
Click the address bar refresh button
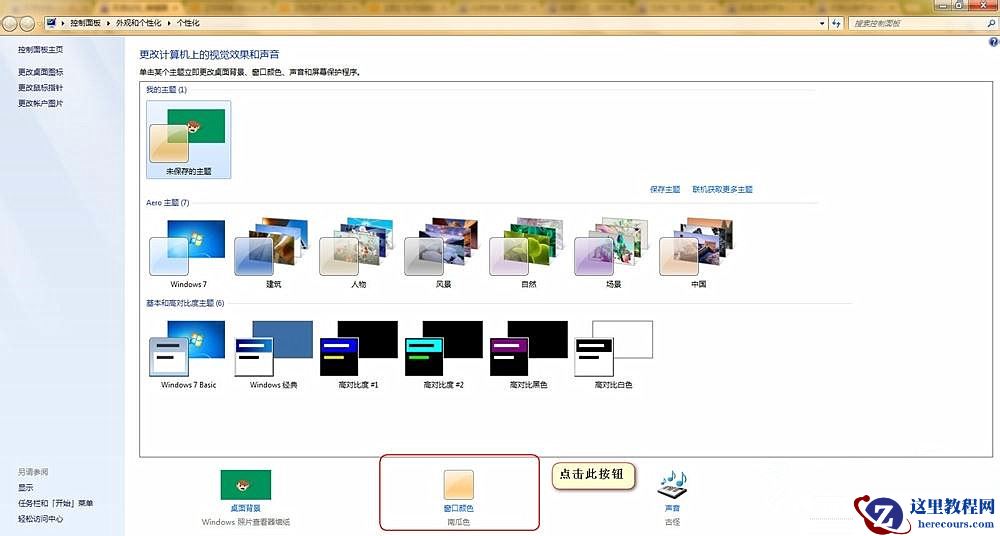pyautogui.click(x=836, y=23)
